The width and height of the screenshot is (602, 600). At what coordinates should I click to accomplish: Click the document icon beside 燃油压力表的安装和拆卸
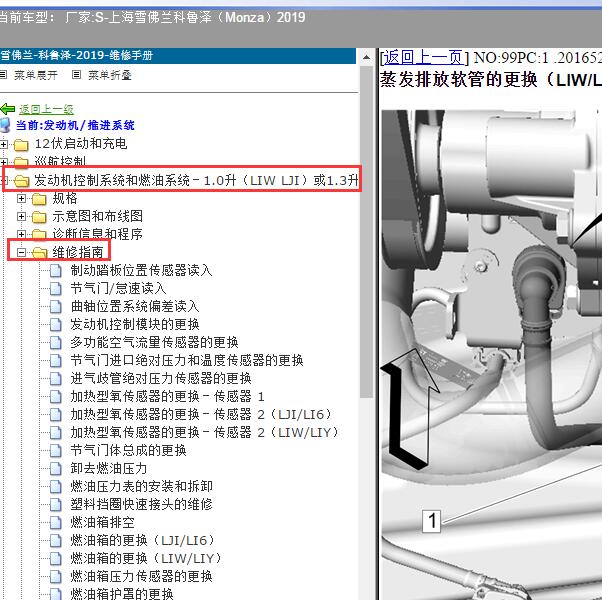[56, 487]
